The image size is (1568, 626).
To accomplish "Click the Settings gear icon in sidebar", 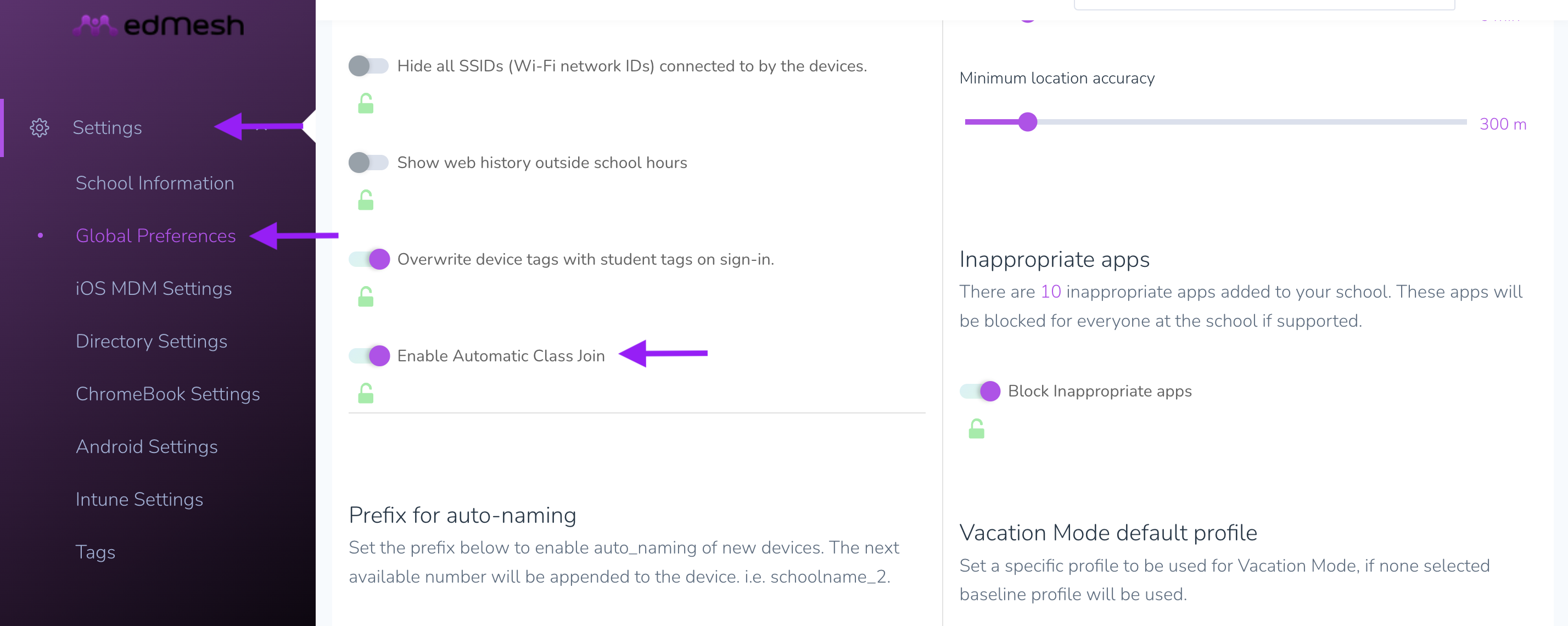I will pos(40,127).
